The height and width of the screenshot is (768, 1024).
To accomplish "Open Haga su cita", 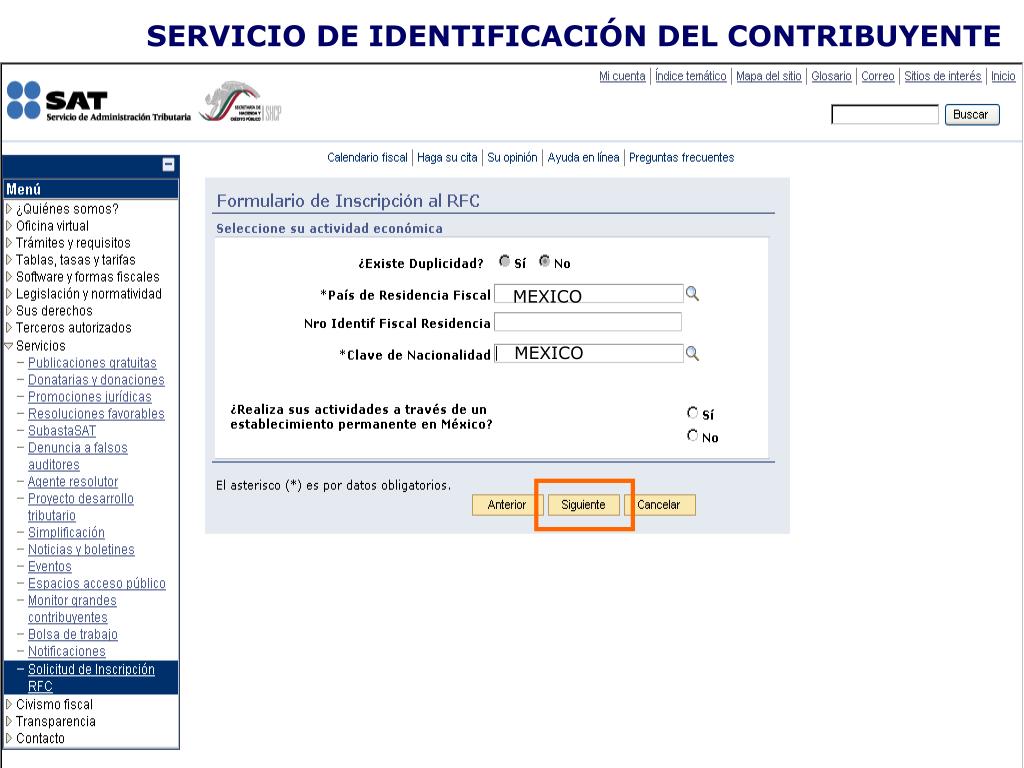I will coord(447,157).
